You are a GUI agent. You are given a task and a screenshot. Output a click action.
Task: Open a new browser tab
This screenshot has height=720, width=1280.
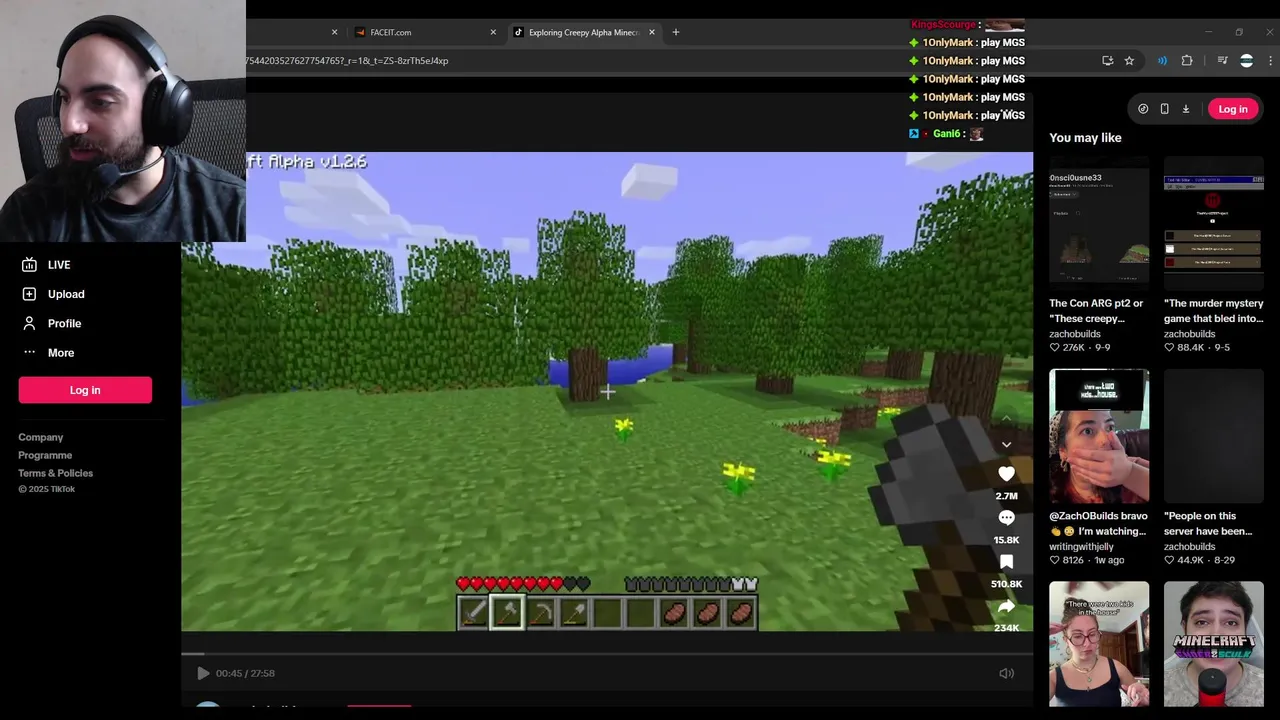point(675,32)
